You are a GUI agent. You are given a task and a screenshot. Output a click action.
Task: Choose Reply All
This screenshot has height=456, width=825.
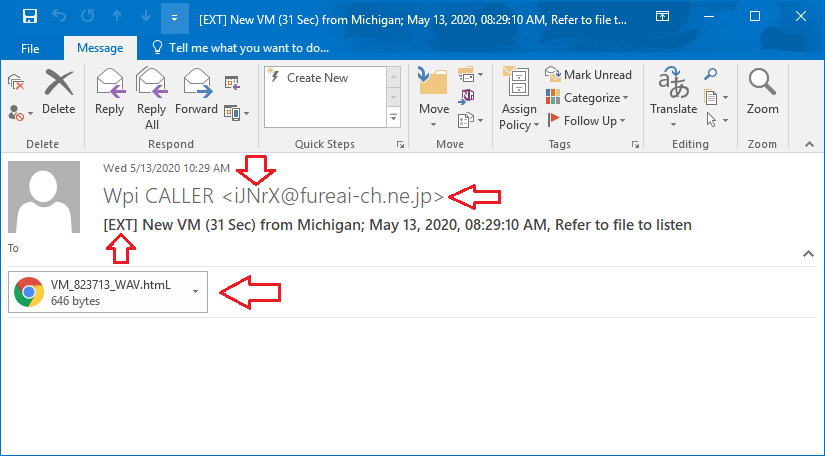[x=152, y=99]
